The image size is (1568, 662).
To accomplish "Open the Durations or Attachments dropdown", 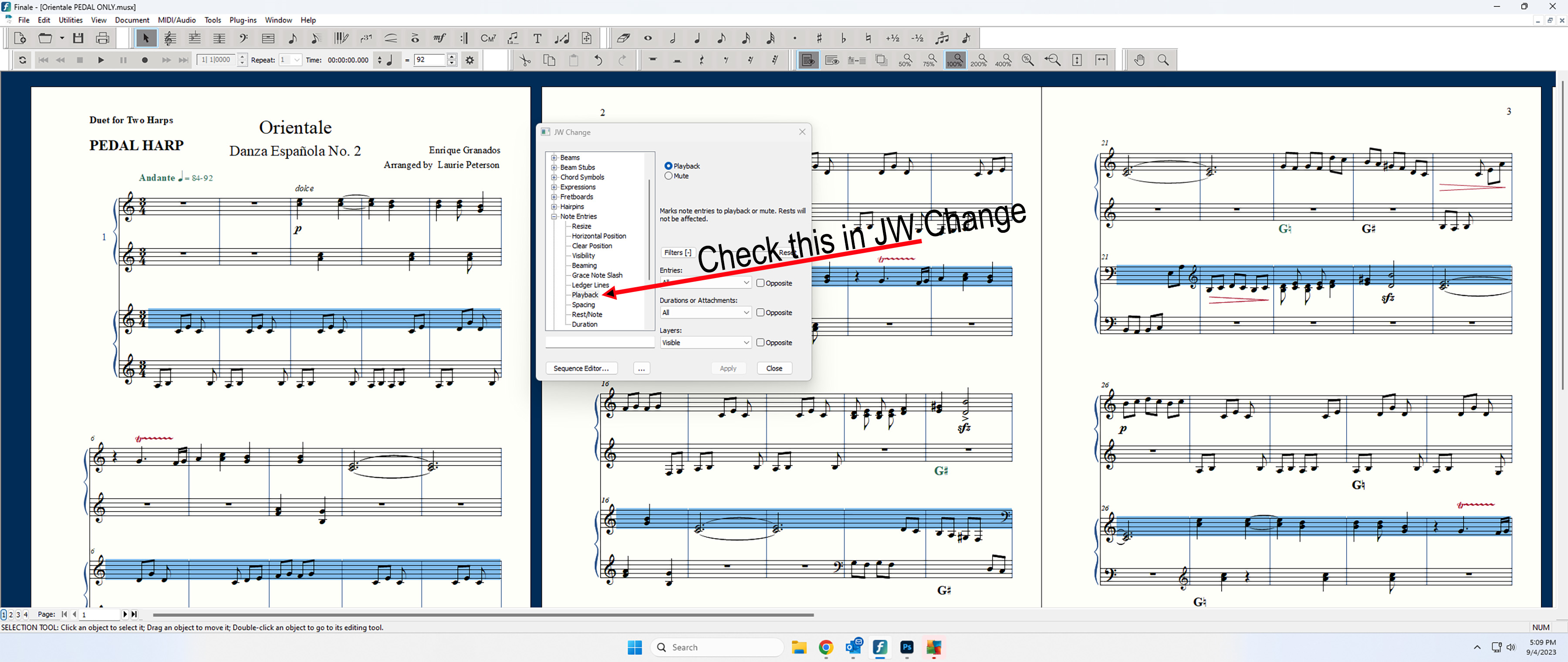I will [x=706, y=312].
